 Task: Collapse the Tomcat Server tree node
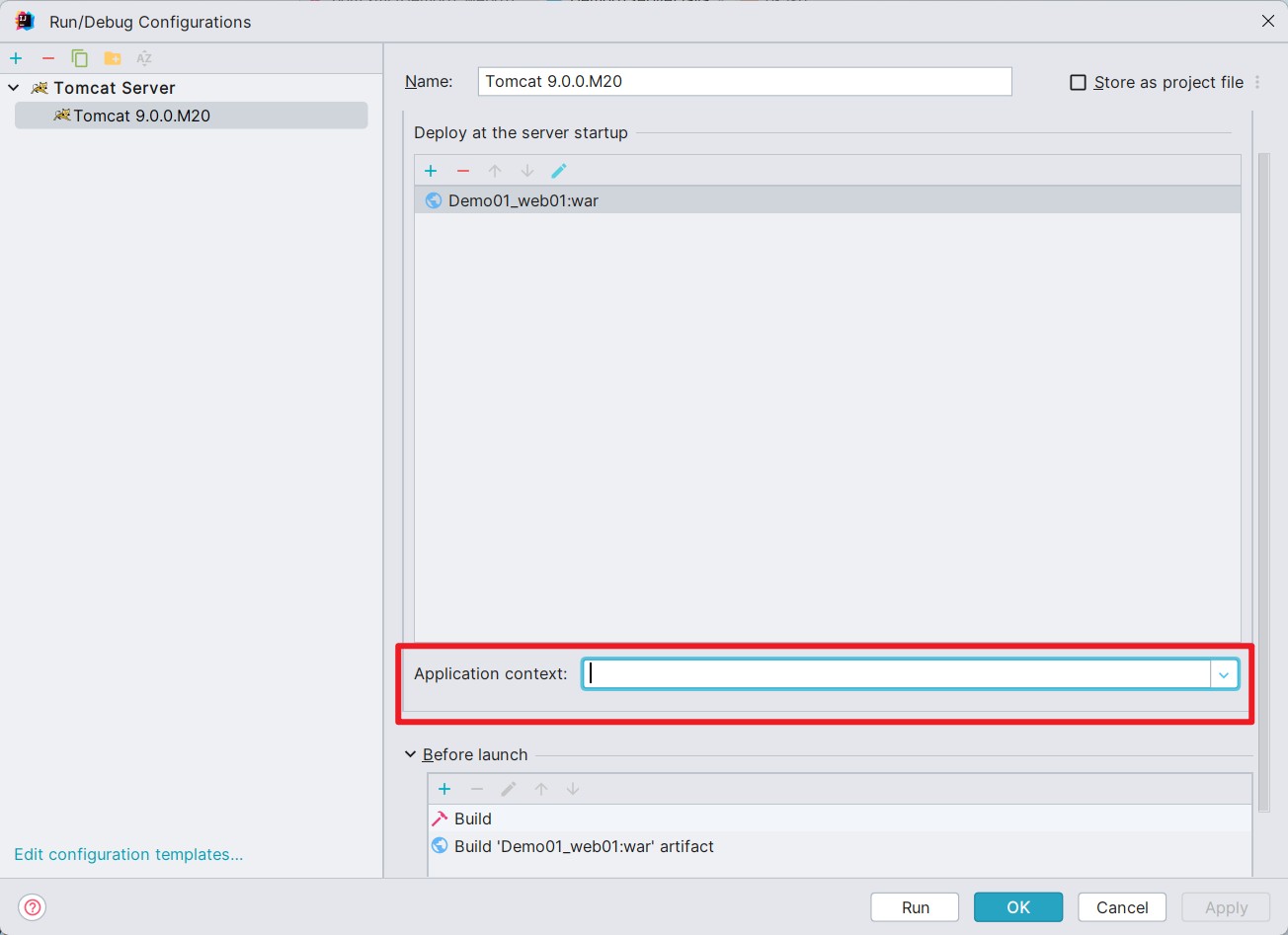pyautogui.click(x=14, y=88)
